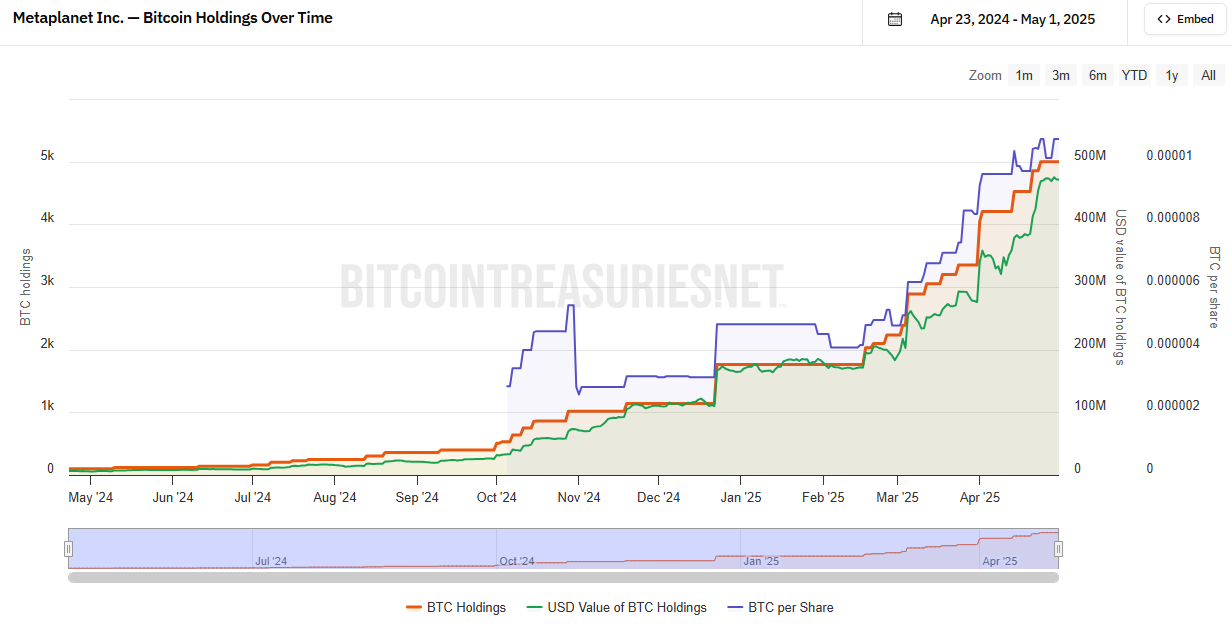Click the Oct '24 marker in the navigator

[x=515, y=561]
